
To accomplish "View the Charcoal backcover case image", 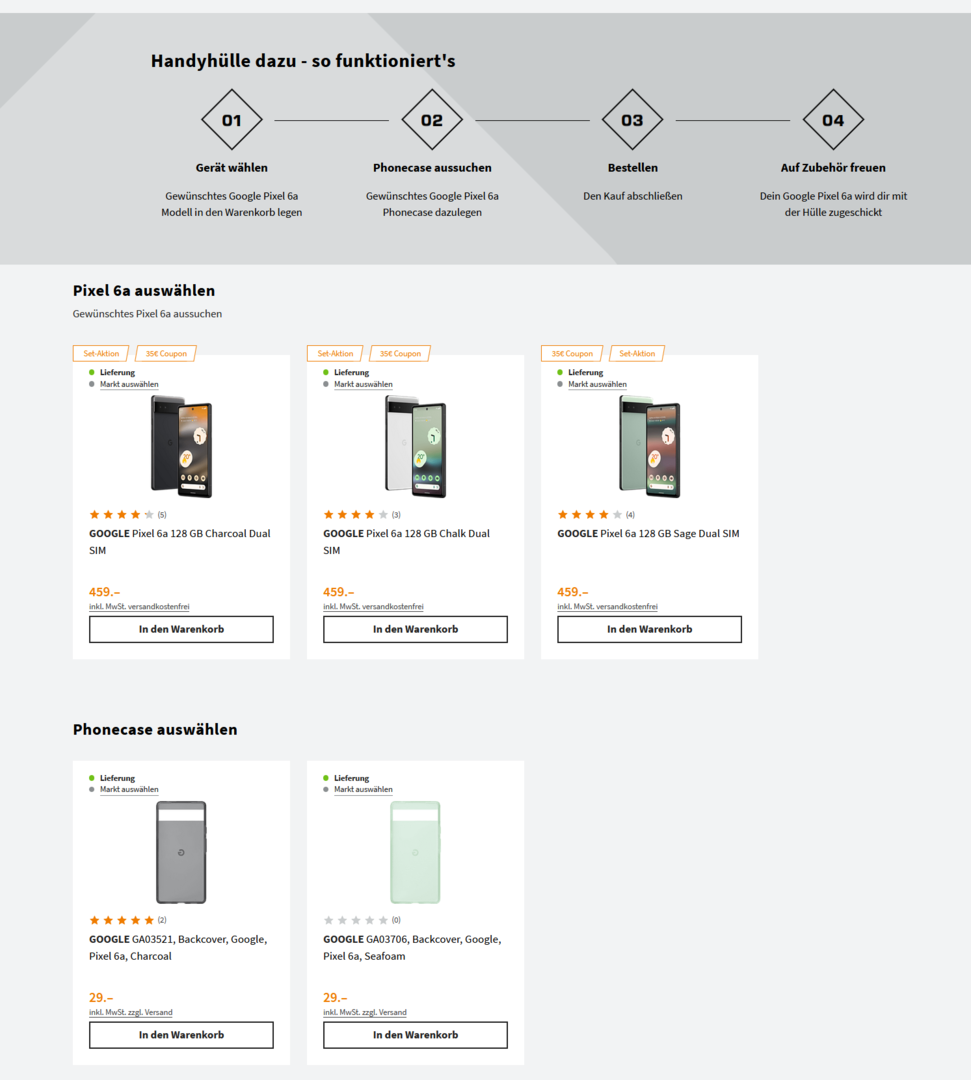I will click(181, 852).
